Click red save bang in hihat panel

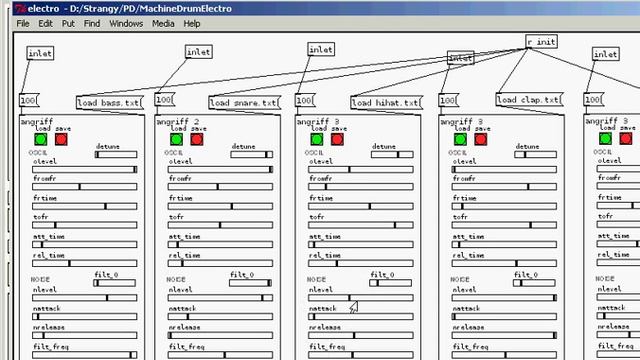337,139
